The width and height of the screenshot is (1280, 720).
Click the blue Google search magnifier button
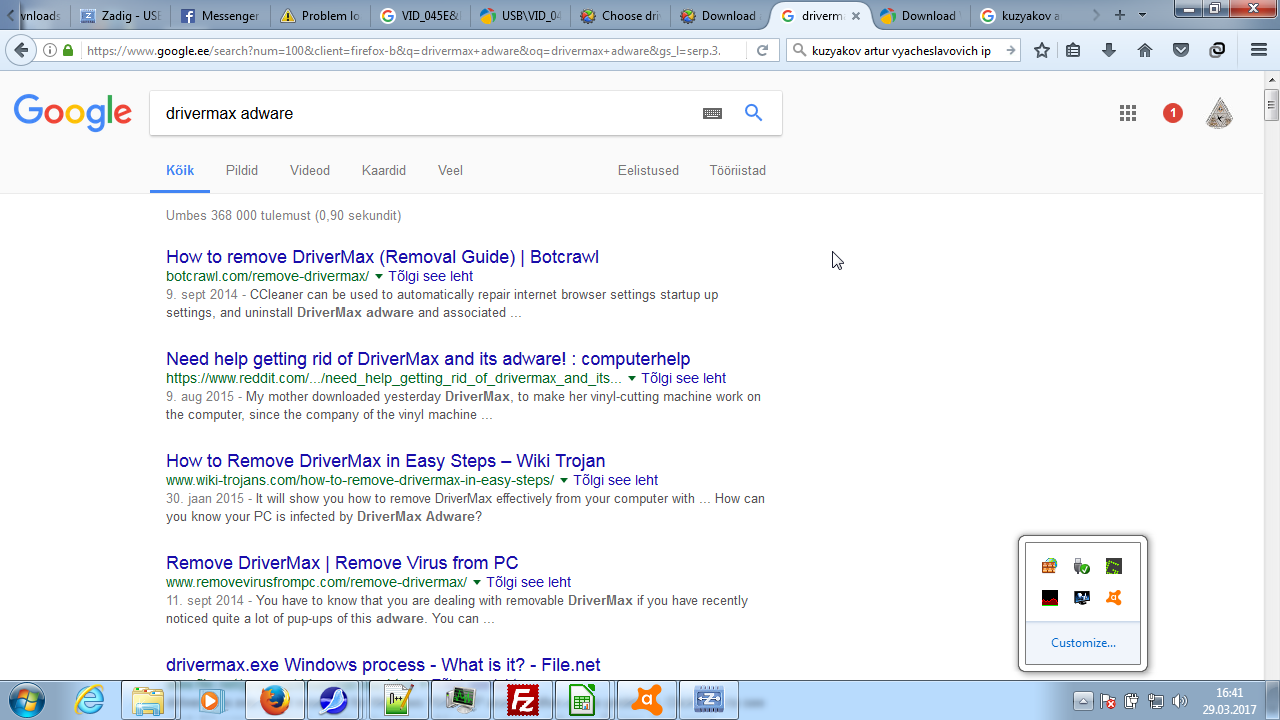[x=754, y=113]
